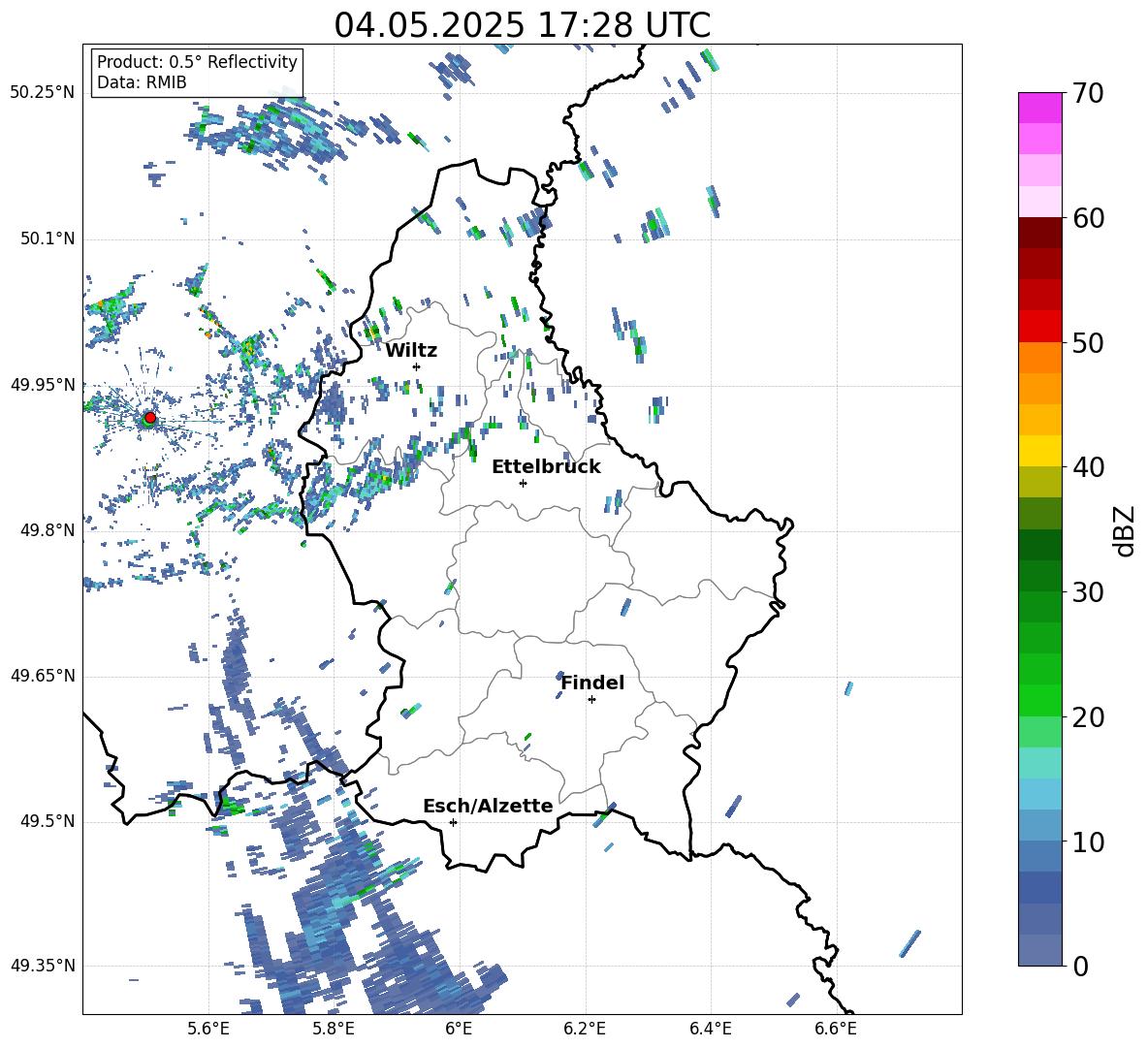Click the Data: RMIB text
Image resolution: width=1148 pixels, height=1048 pixels.
point(142,82)
